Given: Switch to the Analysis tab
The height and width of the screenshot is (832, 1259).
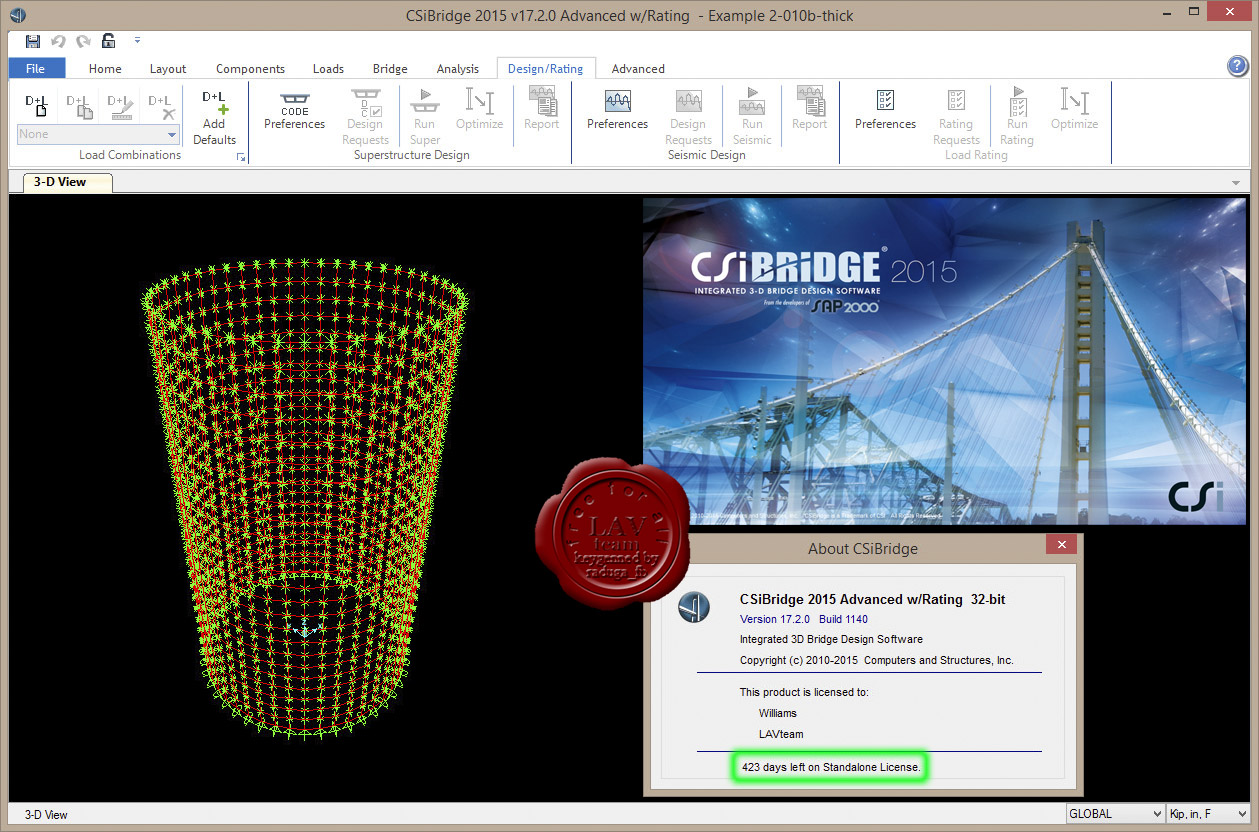Looking at the screenshot, I should point(458,69).
